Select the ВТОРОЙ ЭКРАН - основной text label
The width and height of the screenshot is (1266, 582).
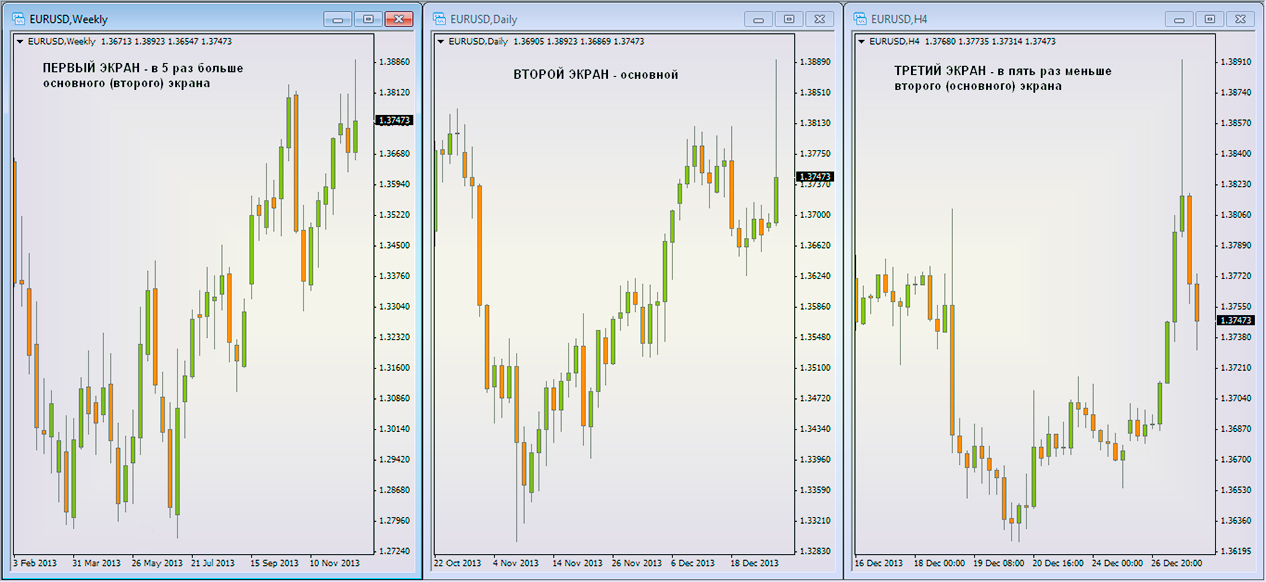coord(596,75)
